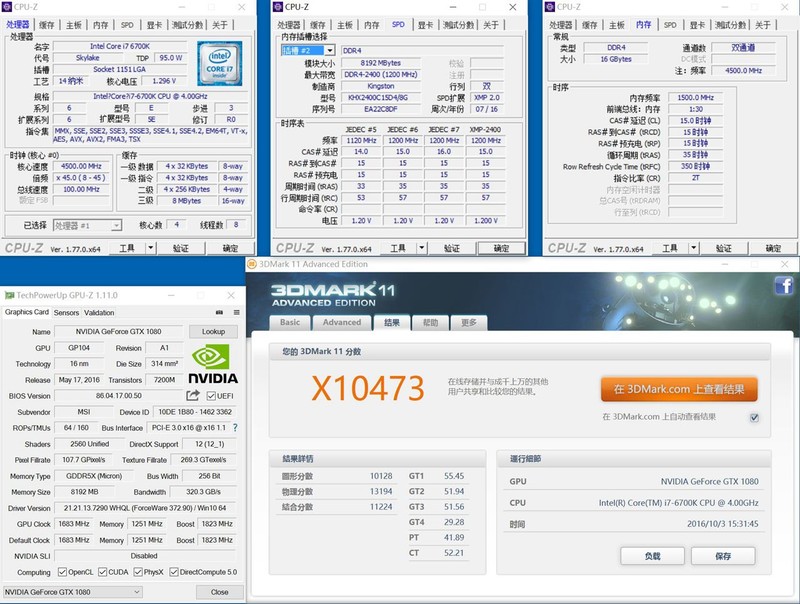
Task: Select the SPD tab in middle CPU-Z
Action: [x=398, y=24]
